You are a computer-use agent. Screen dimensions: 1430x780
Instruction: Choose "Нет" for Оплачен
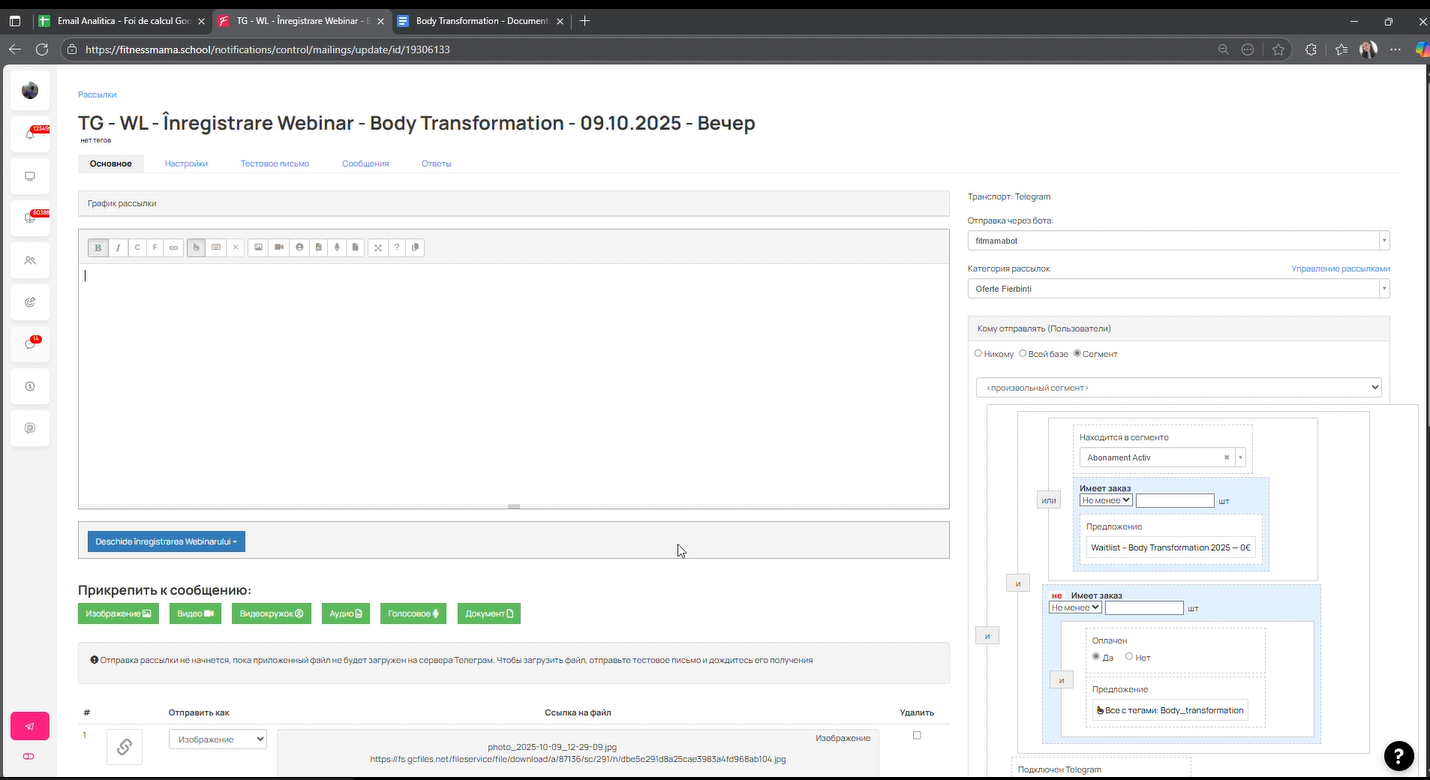tap(1129, 657)
